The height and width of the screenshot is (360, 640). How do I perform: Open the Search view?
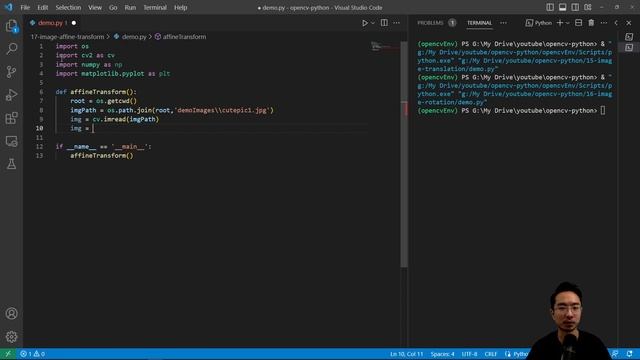tap(11, 49)
